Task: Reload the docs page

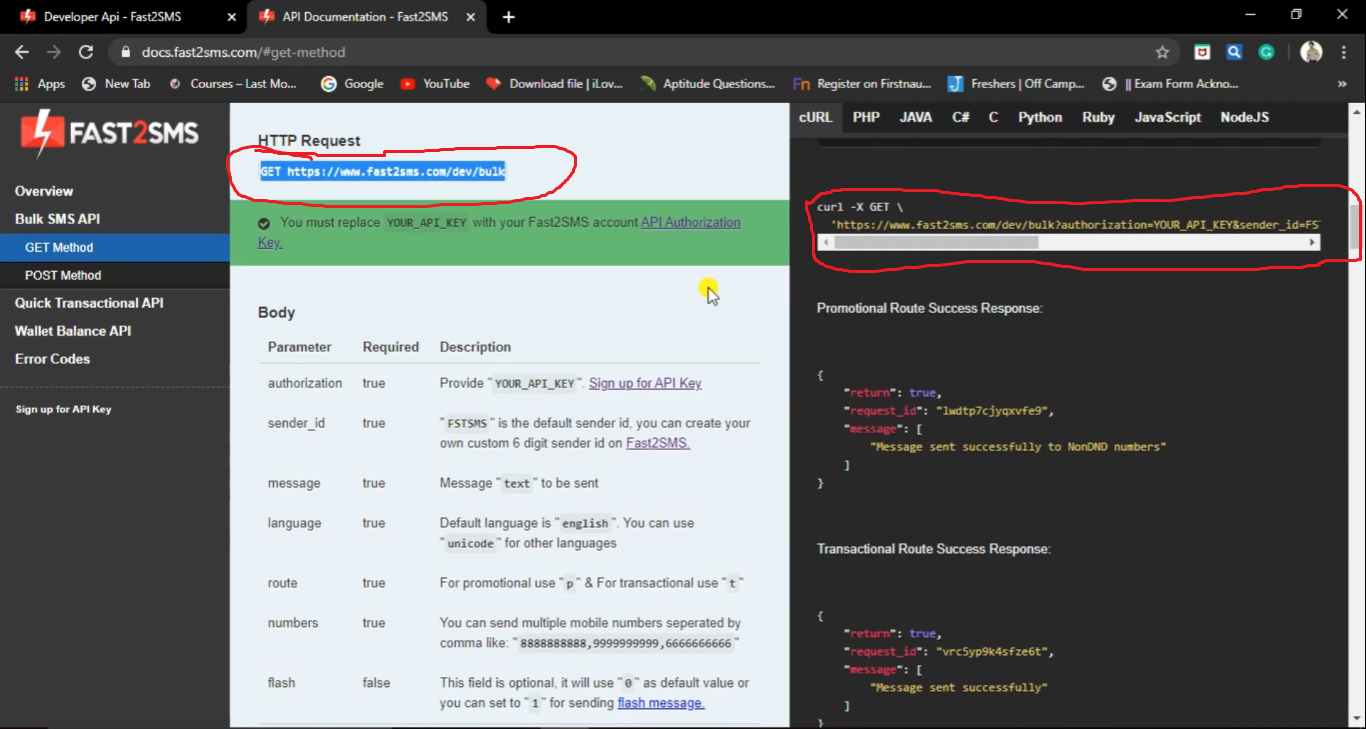Action: coord(87,51)
